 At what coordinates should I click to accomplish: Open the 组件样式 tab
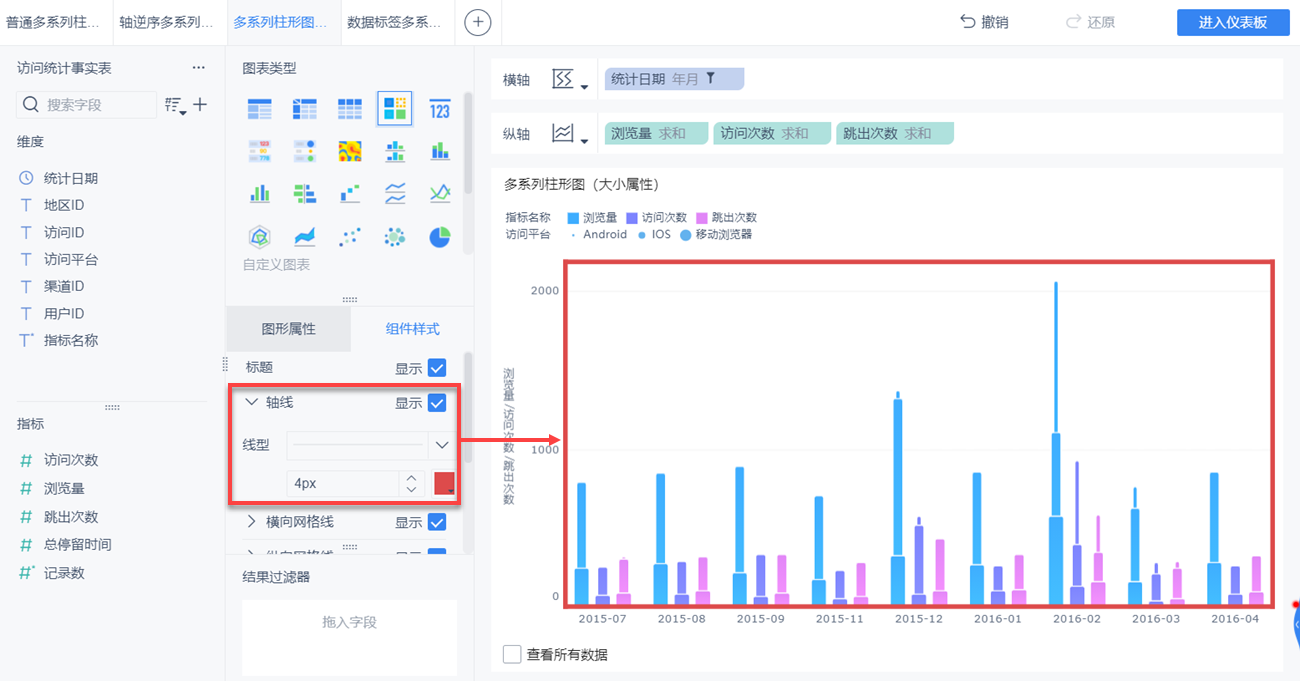[x=412, y=329]
